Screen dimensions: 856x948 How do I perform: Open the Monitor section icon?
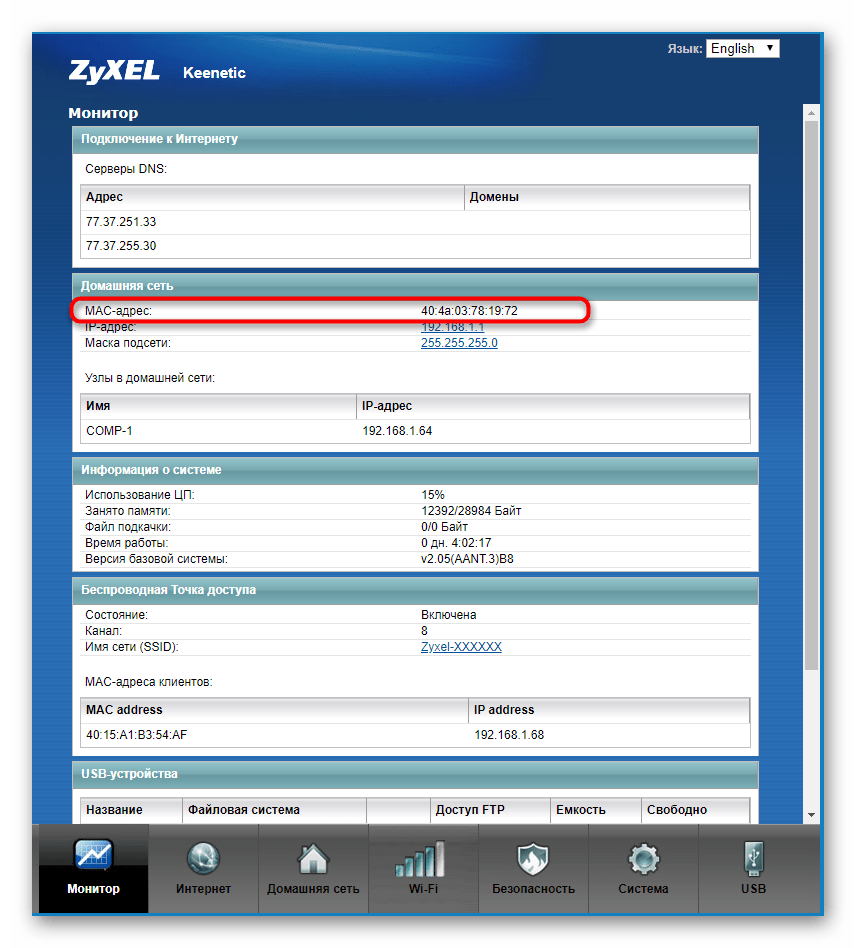[93, 858]
